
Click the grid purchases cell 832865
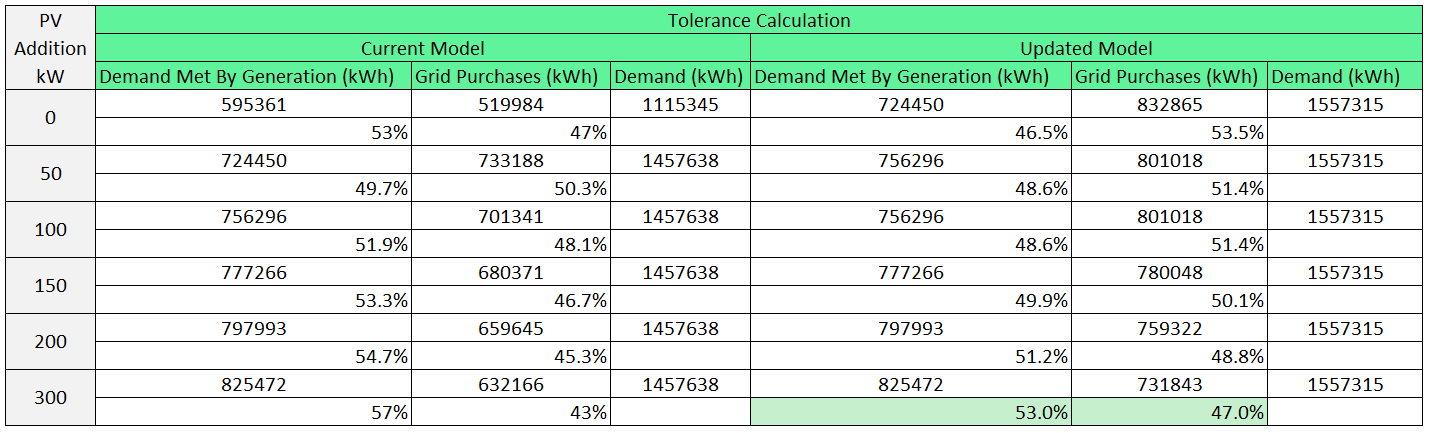[x=1169, y=104]
